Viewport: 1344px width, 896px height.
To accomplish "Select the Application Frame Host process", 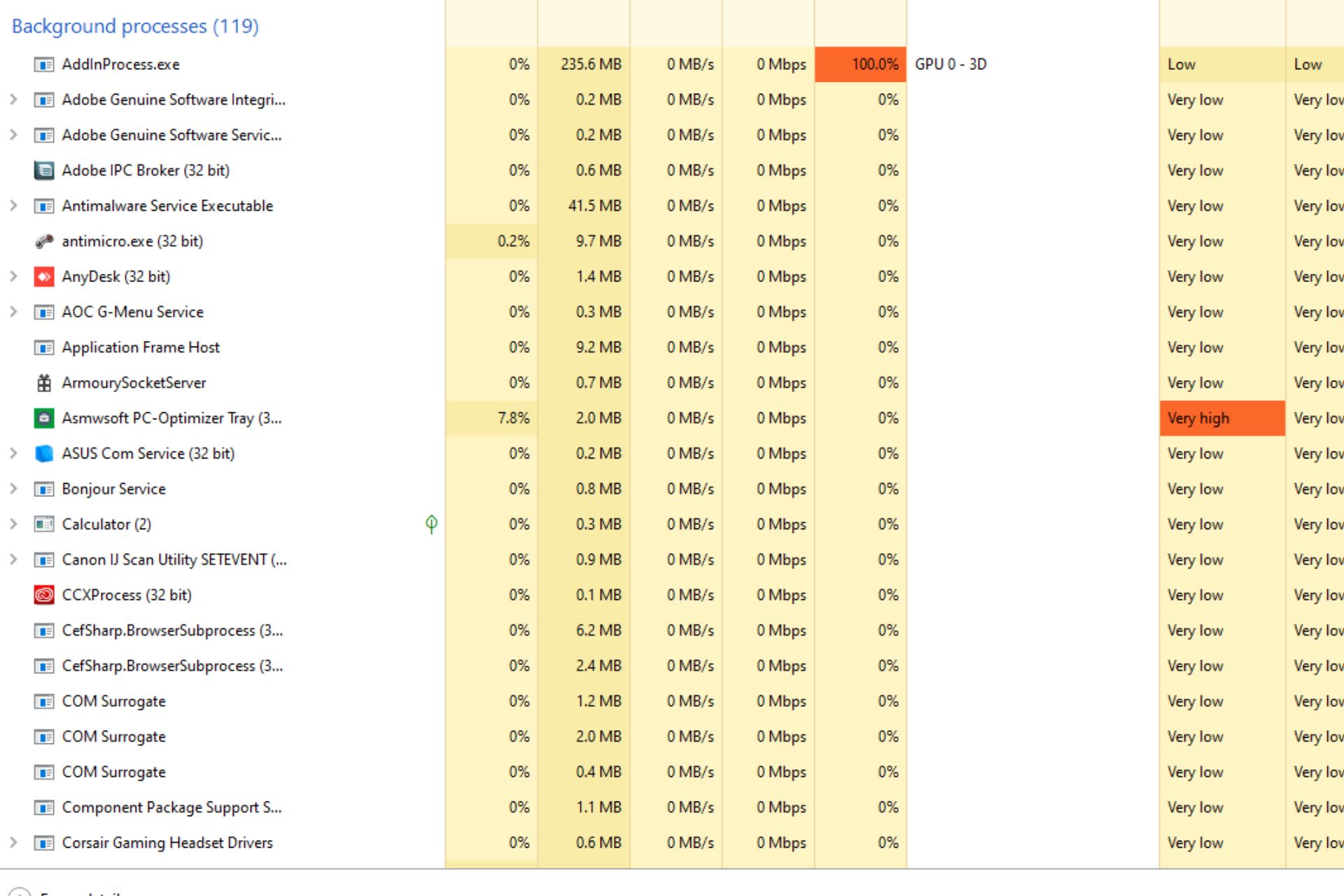I will click(x=672, y=347).
